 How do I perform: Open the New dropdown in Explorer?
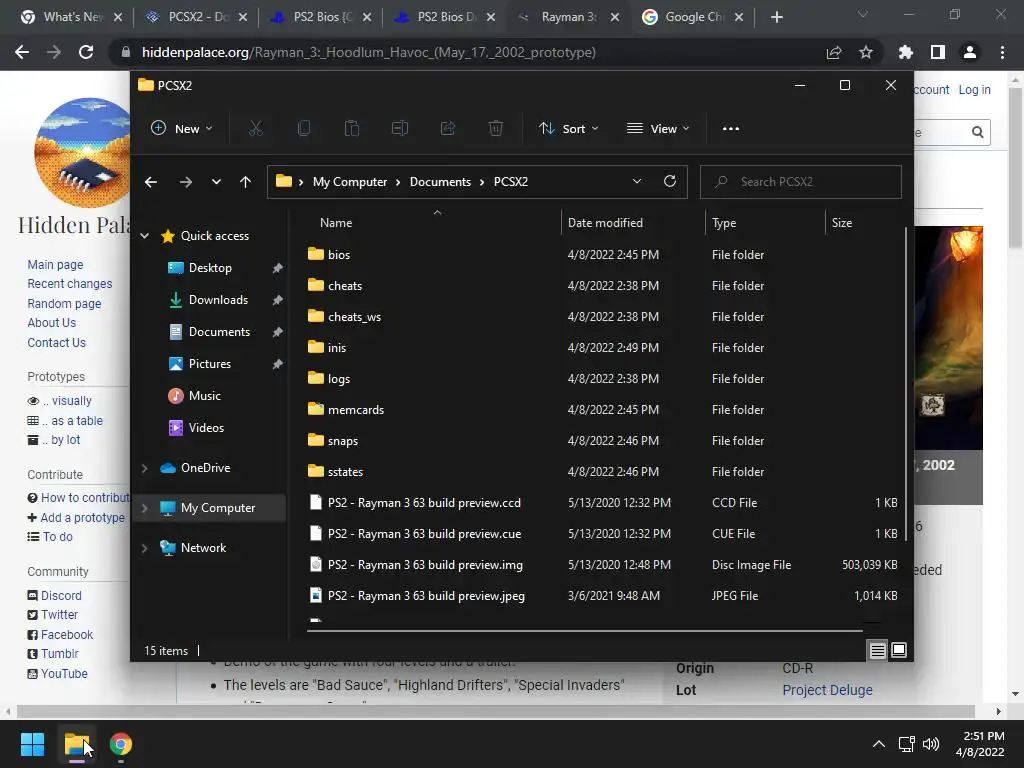(182, 129)
